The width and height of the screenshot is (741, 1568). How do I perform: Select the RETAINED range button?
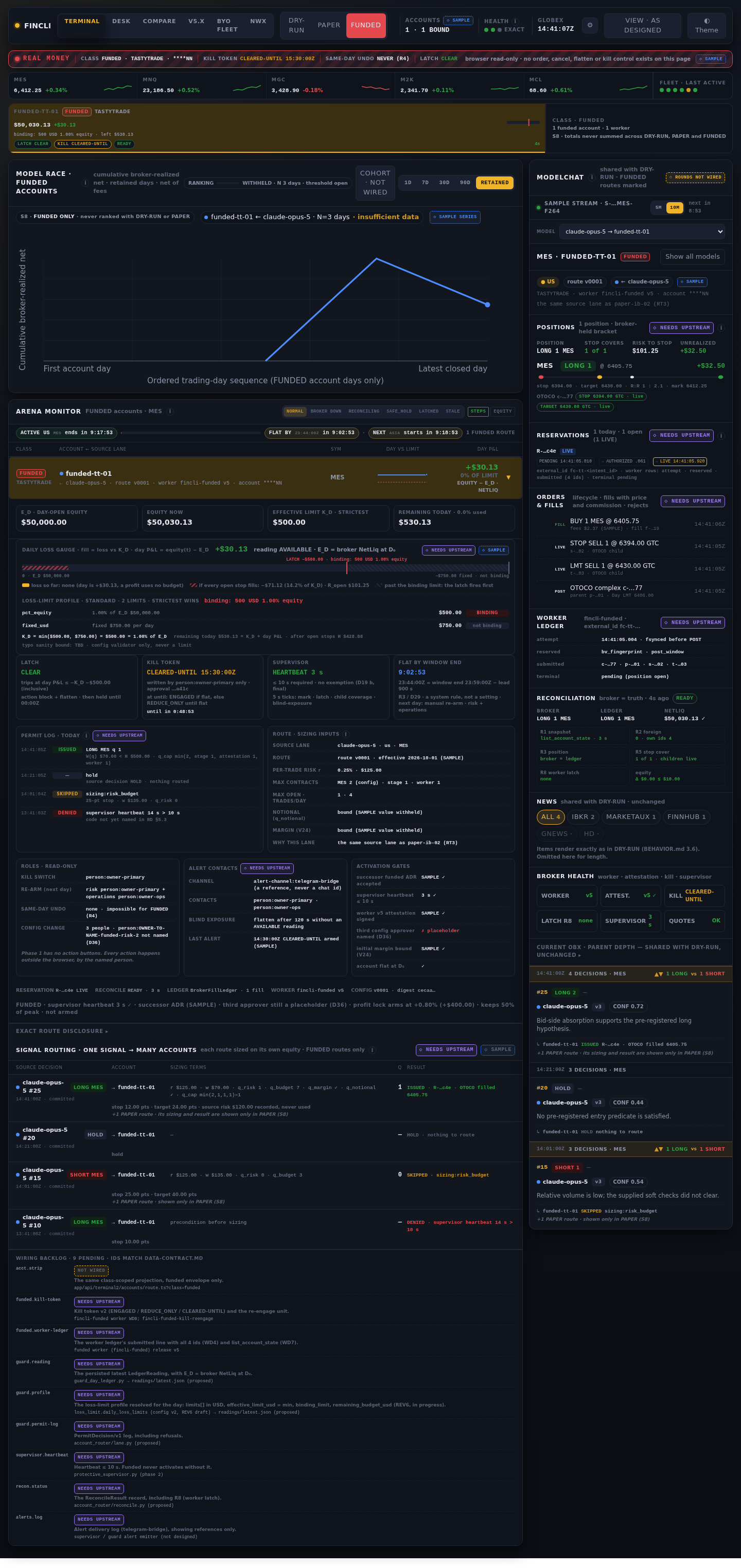click(x=495, y=183)
